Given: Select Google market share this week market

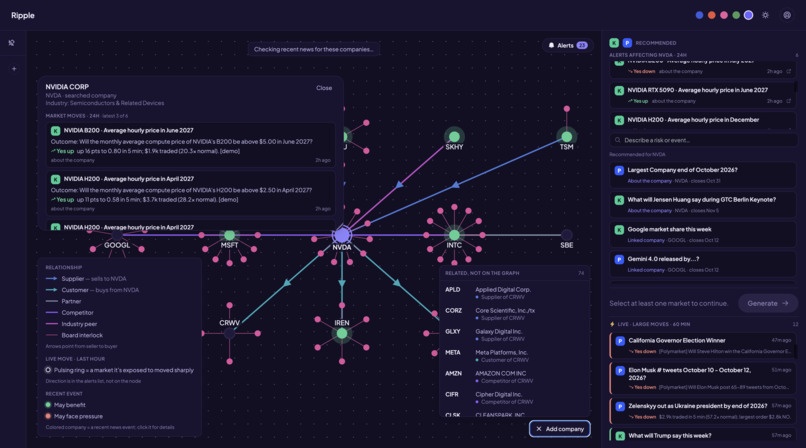Looking at the screenshot, I should coord(703,234).
